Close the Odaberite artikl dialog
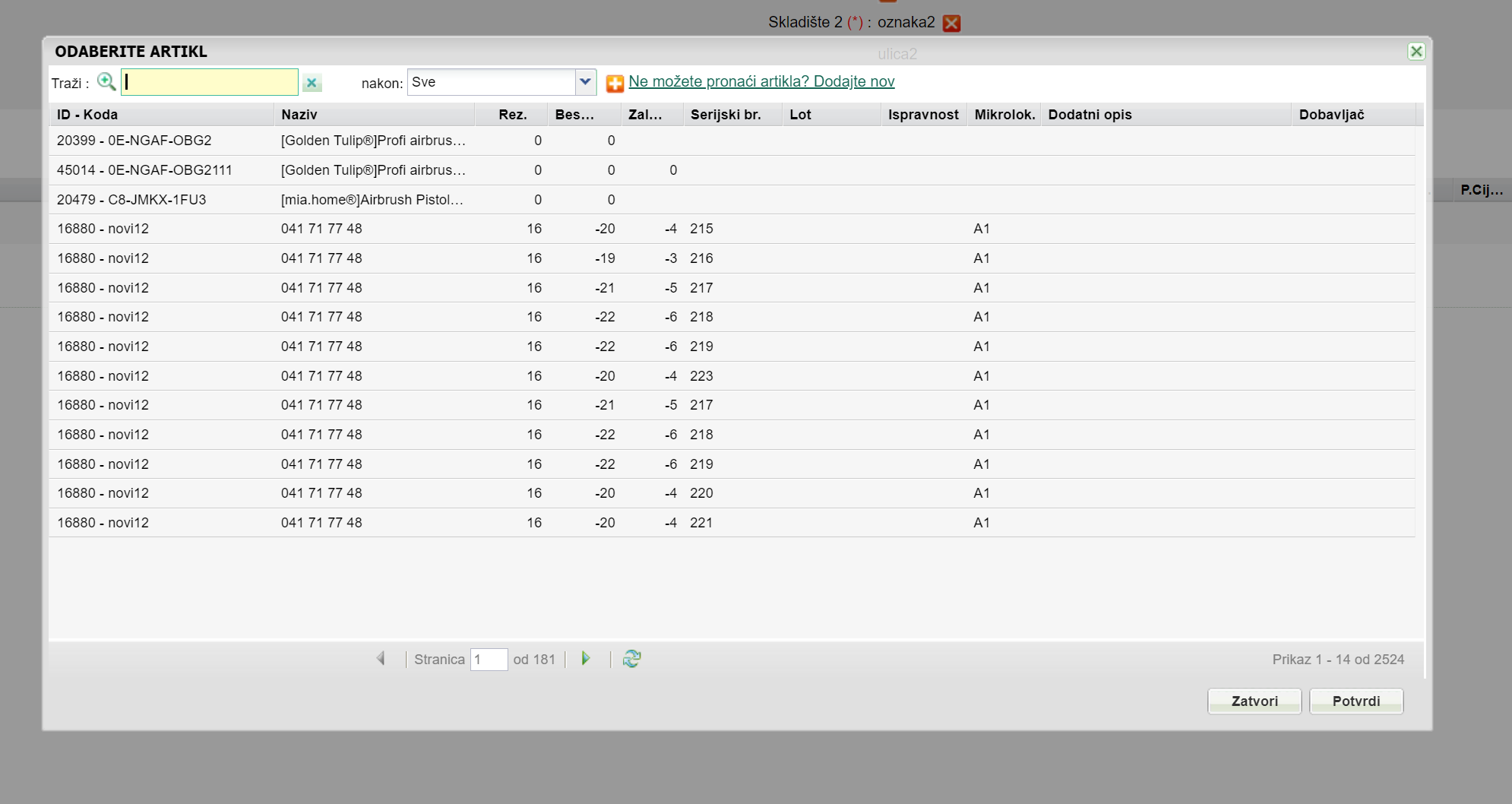 point(1416,51)
